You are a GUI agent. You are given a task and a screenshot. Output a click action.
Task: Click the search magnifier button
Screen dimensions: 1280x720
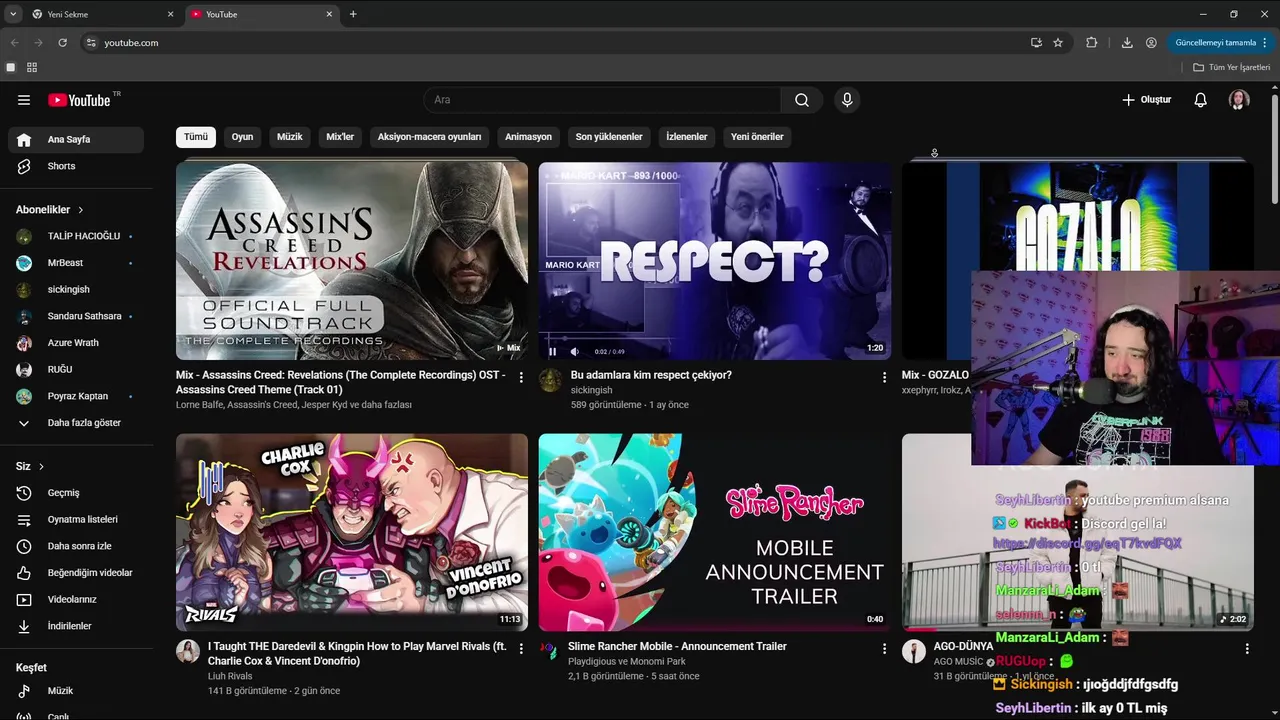(x=802, y=100)
